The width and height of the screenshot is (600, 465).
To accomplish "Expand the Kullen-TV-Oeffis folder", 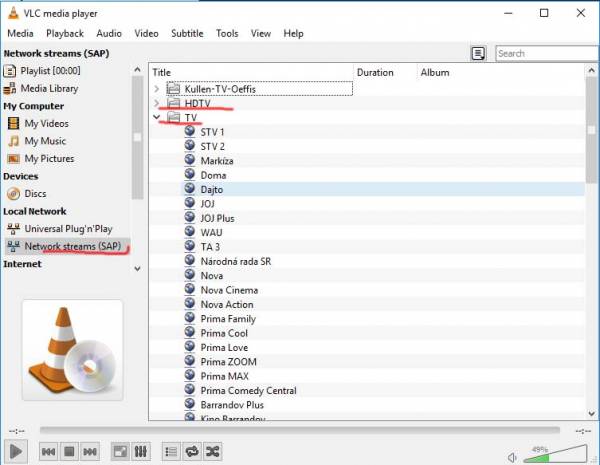I will tap(157, 89).
